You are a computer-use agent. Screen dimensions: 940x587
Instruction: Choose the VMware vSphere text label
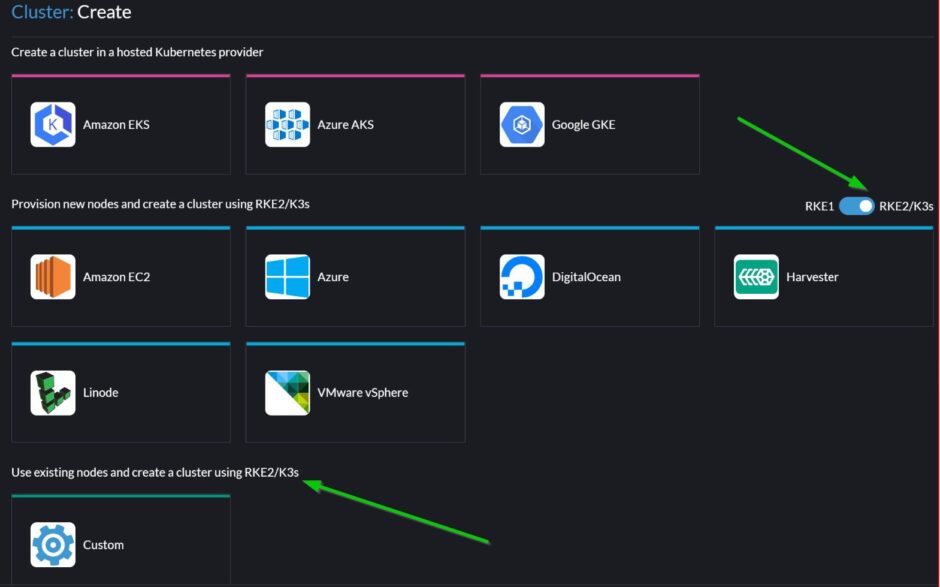[362, 393]
